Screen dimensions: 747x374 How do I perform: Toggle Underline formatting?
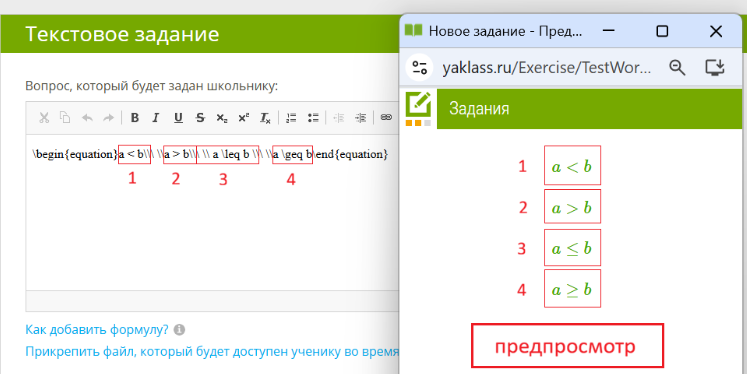click(178, 118)
